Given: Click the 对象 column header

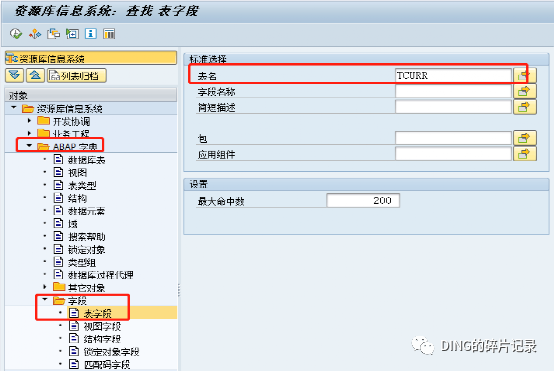Looking at the screenshot, I should [91, 95].
